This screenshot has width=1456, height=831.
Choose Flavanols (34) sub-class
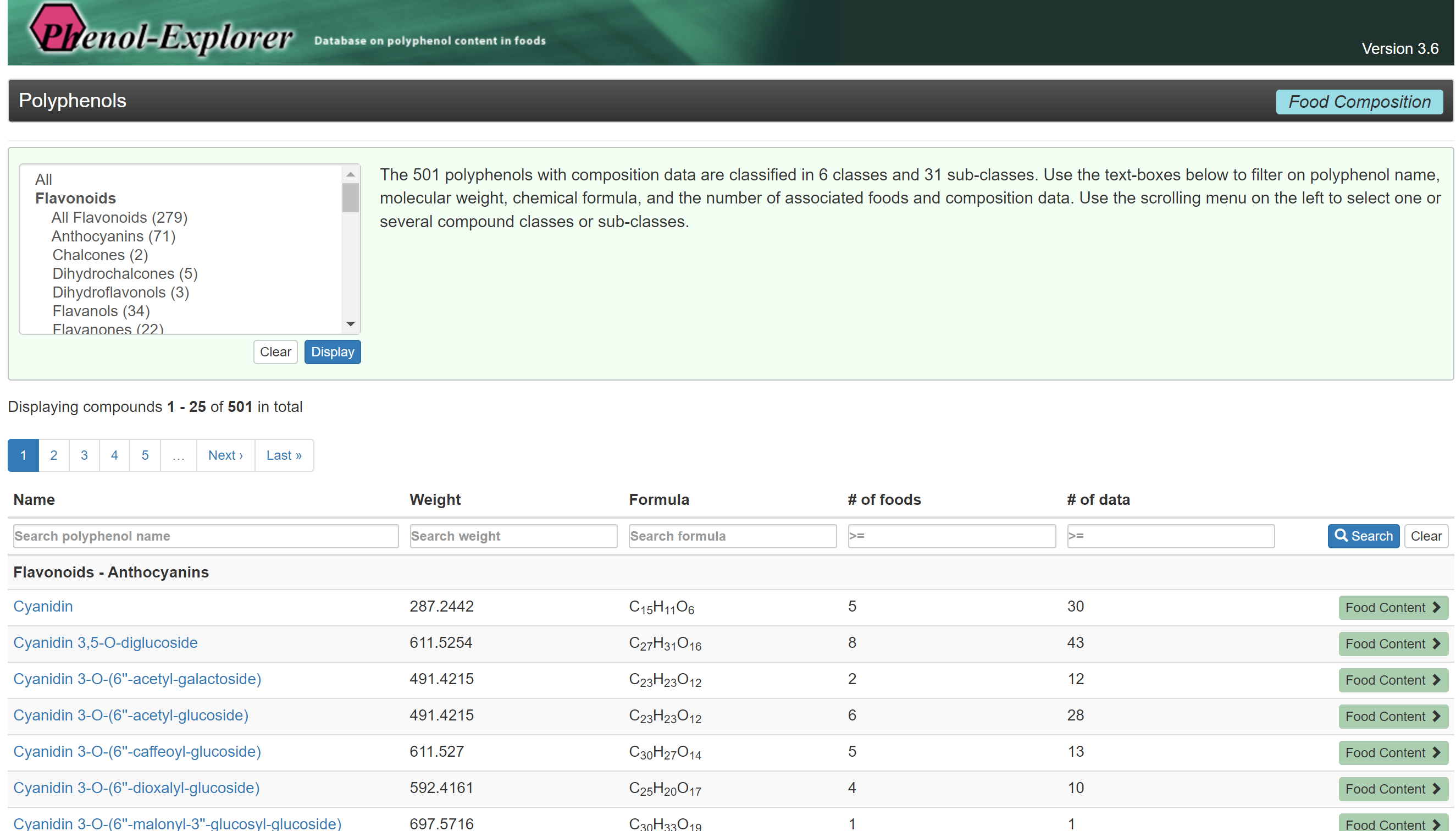pos(101,311)
